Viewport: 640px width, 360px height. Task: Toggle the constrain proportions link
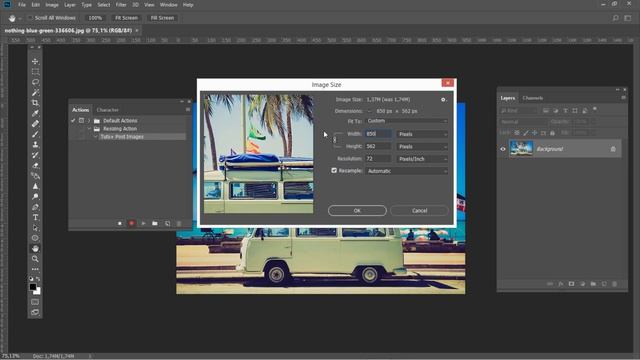(335, 140)
